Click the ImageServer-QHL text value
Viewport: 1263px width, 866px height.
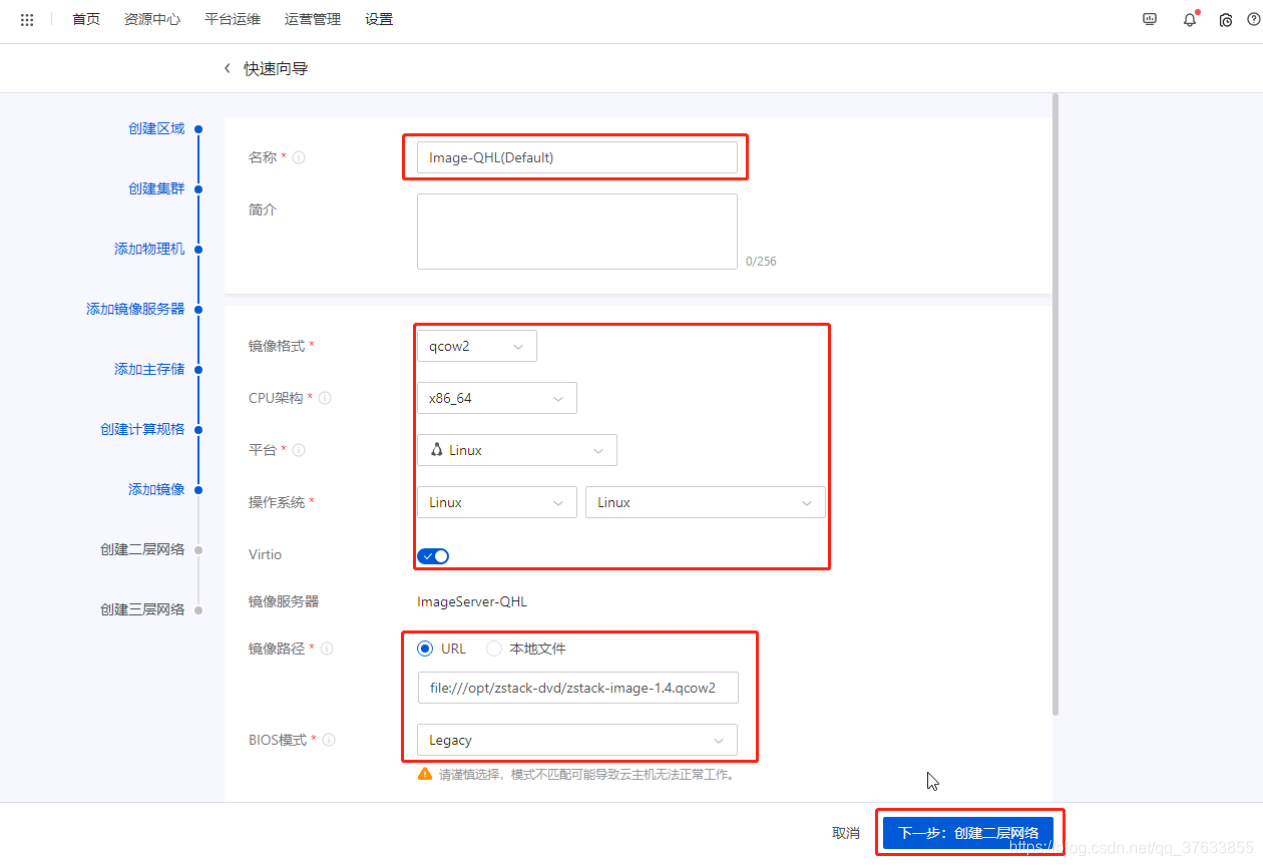(x=472, y=602)
